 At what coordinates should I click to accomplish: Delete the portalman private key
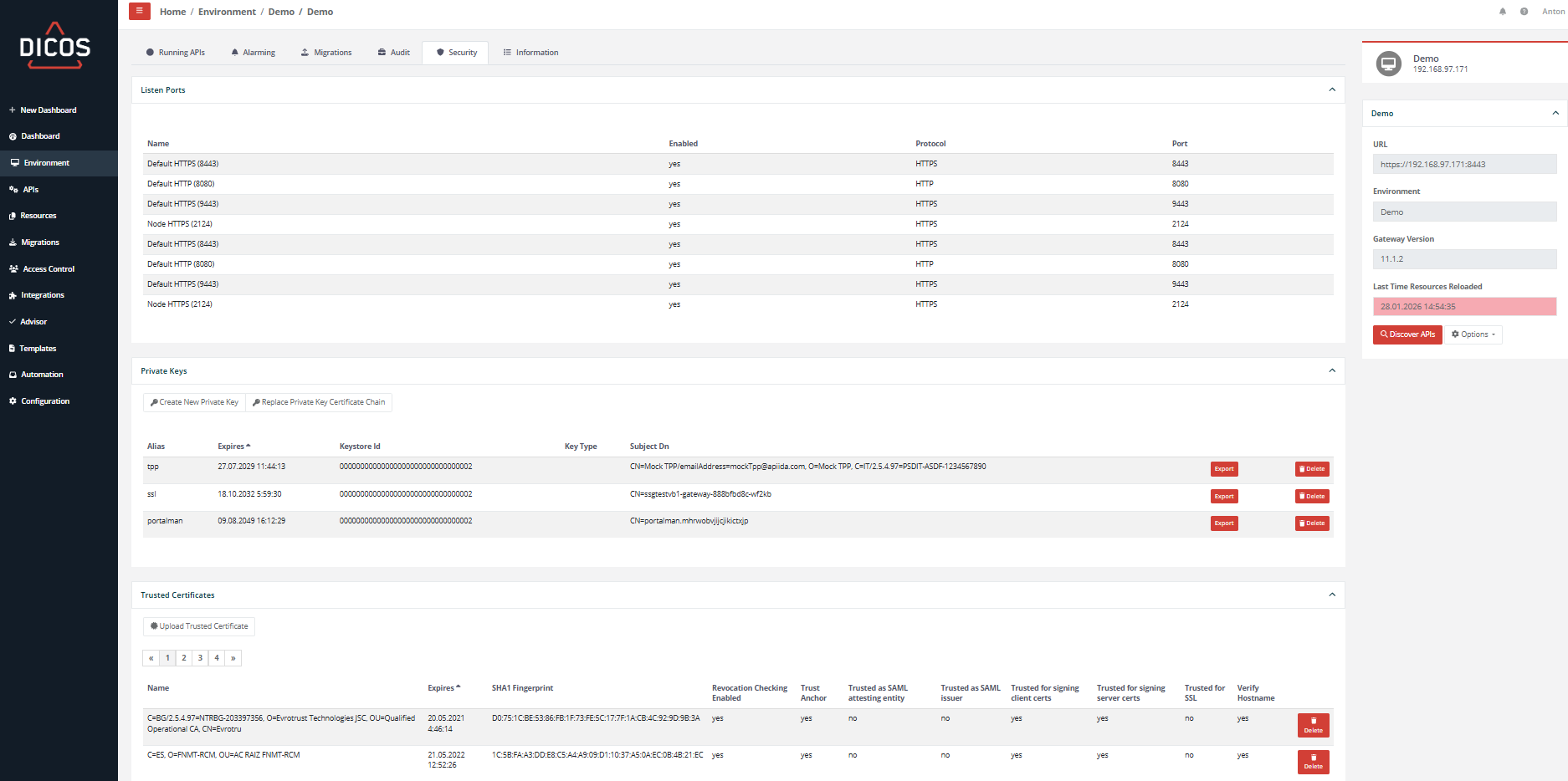coord(1312,523)
